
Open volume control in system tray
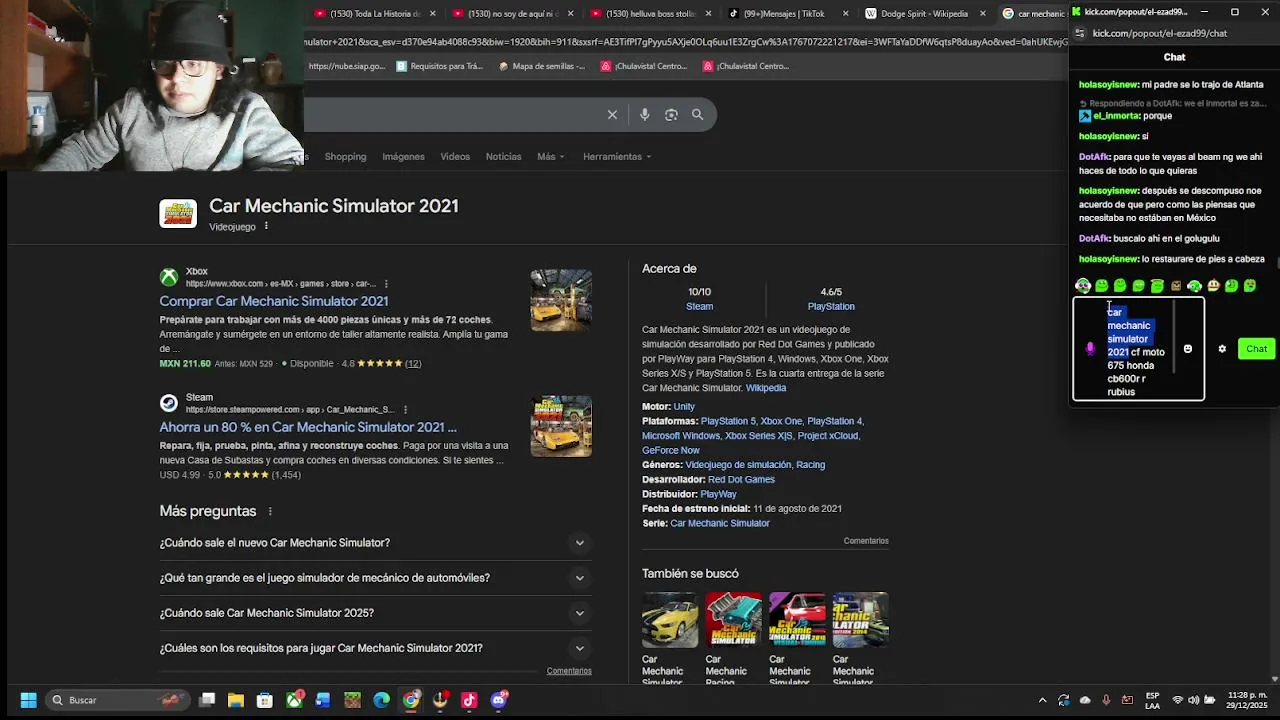point(1195,700)
